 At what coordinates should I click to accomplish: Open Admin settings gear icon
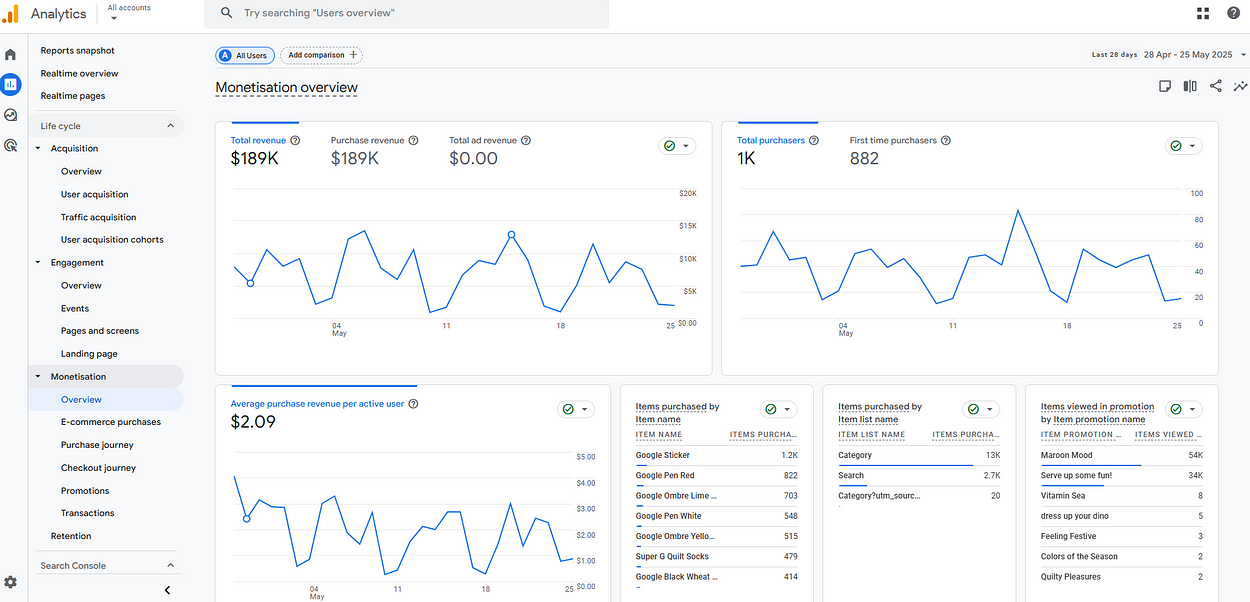(x=11, y=582)
